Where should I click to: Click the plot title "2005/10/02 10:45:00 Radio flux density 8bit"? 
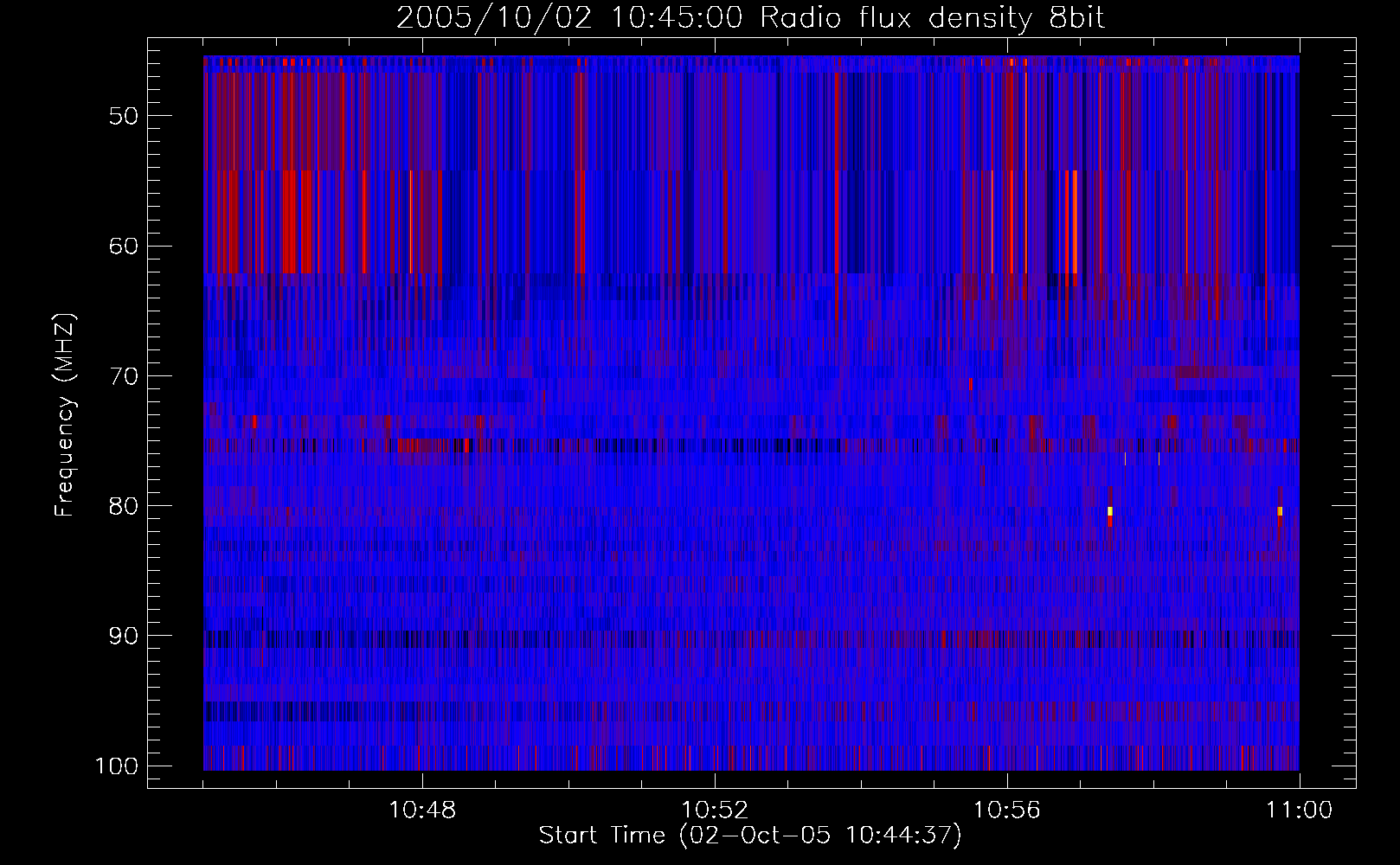coord(751,18)
